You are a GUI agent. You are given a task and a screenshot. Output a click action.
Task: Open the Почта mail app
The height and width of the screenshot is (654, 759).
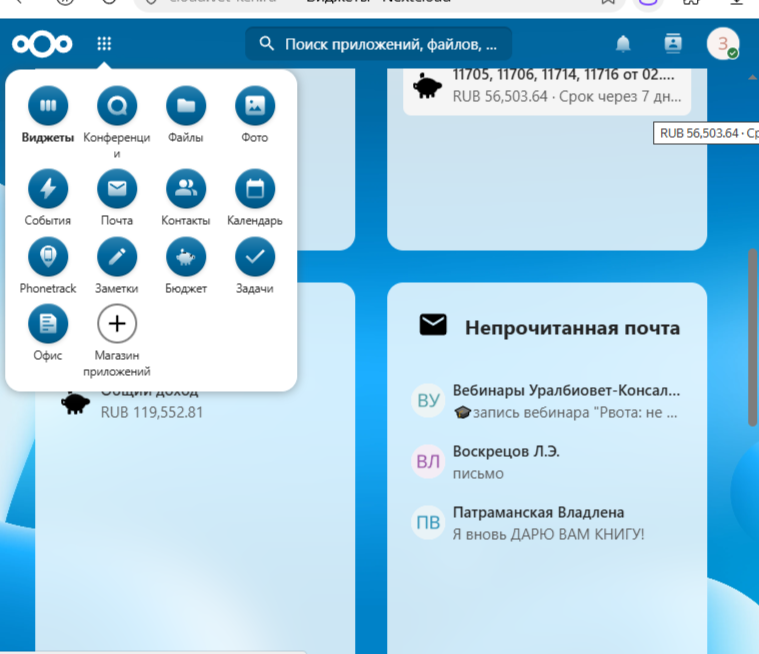point(117,198)
